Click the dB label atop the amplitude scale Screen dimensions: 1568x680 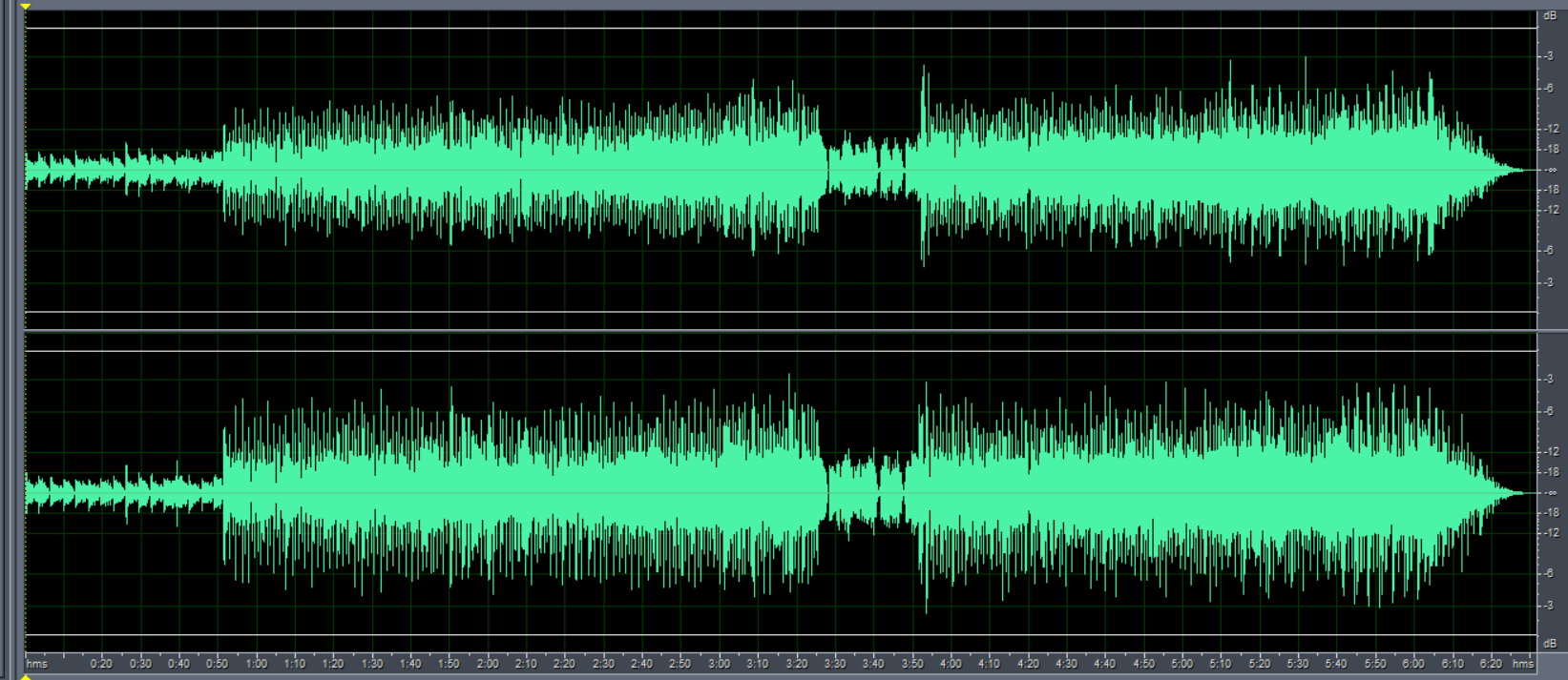pyautogui.click(x=1550, y=16)
